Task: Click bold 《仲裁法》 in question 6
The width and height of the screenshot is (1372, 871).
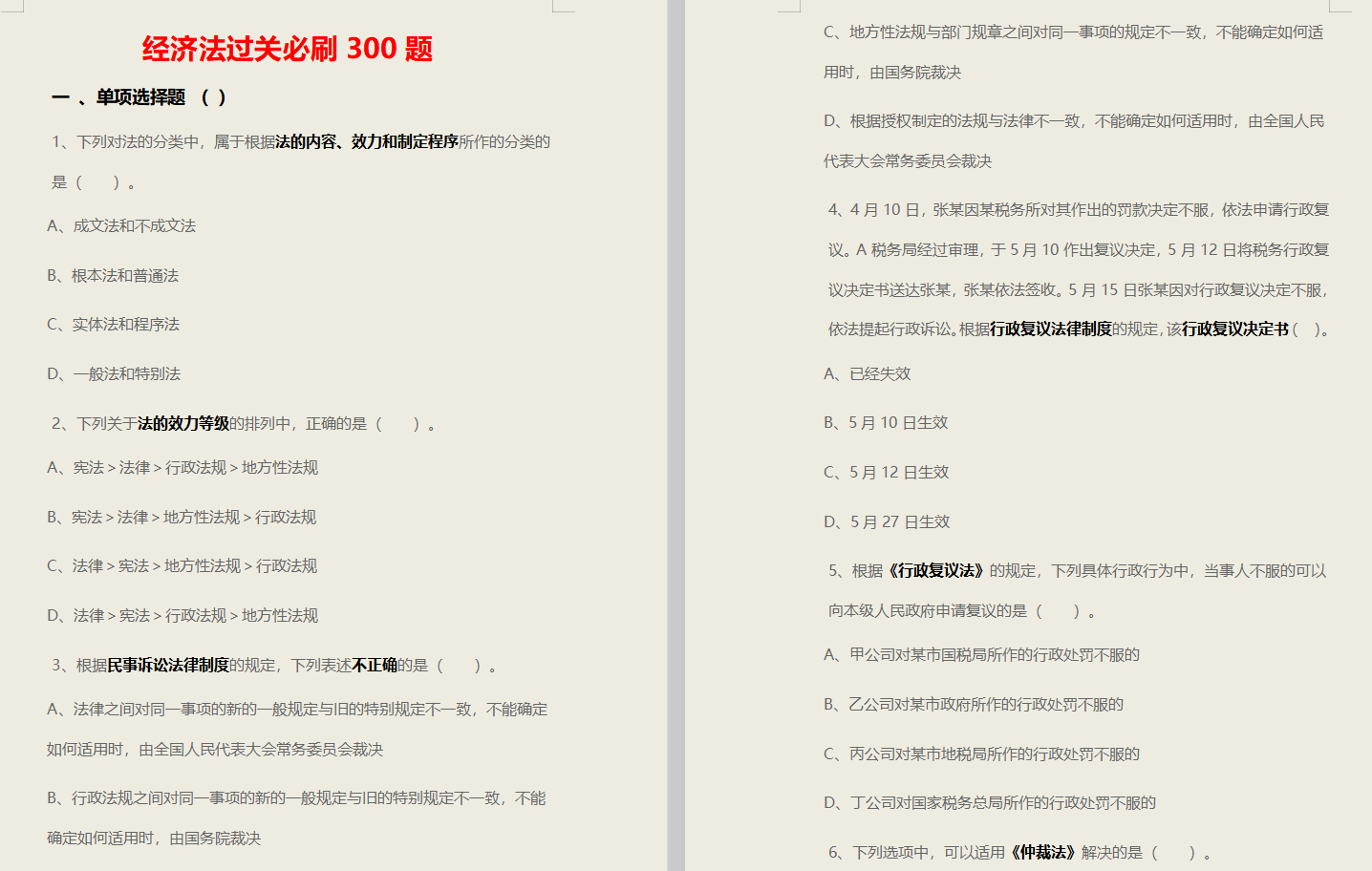Action: point(1043,853)
